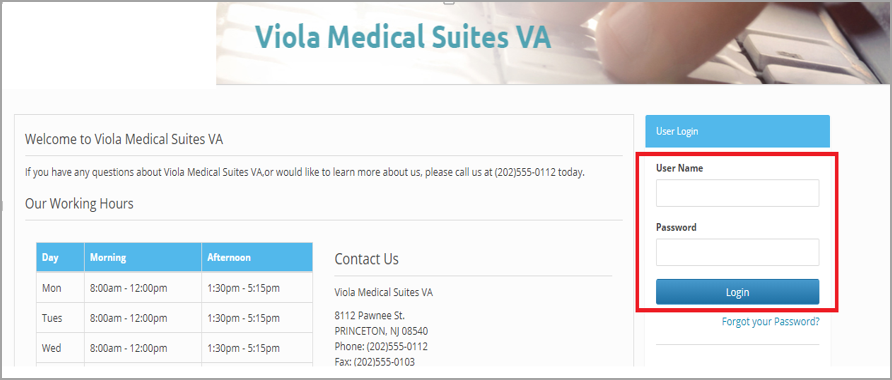Click the Contact Us heading
Image resolution: width=892 pixels, height=380 pixels.
pyautogui.click(x=366, y=259)
